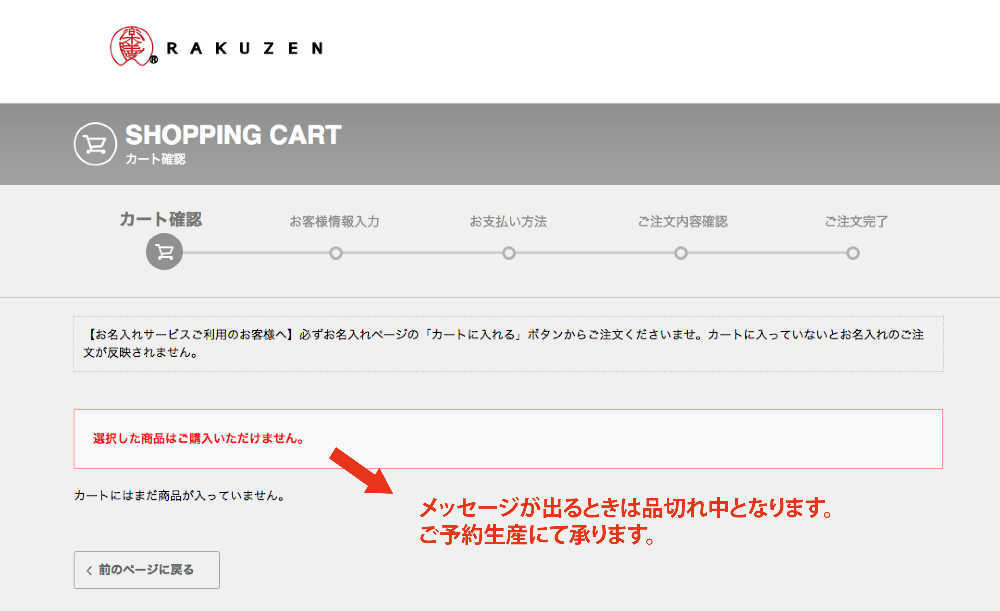This screenshot has height=611, width=1000.
Task: Click the red 選択した商品はご購入いただけません error message
Action: click(198, 438)
